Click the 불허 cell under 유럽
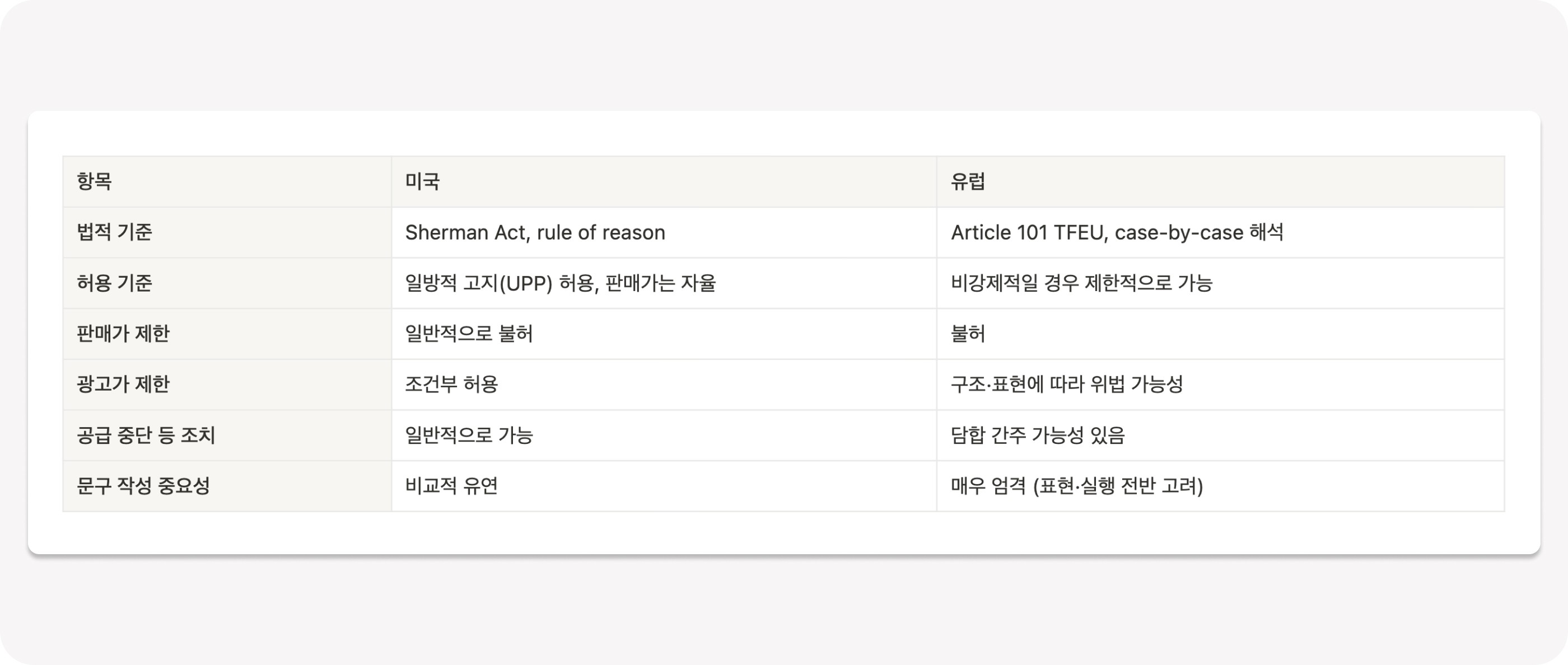 [1220, 334]
